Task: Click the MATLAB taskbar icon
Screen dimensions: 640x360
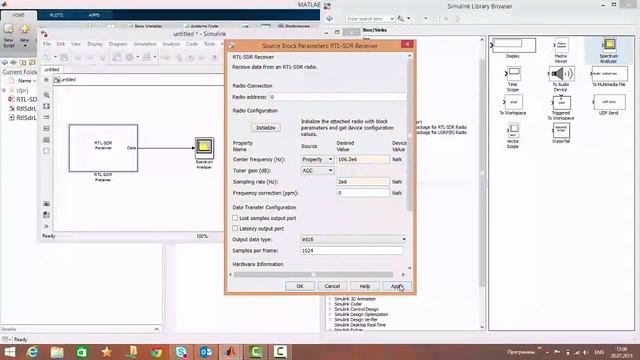Action: click(x=231, y=352)
